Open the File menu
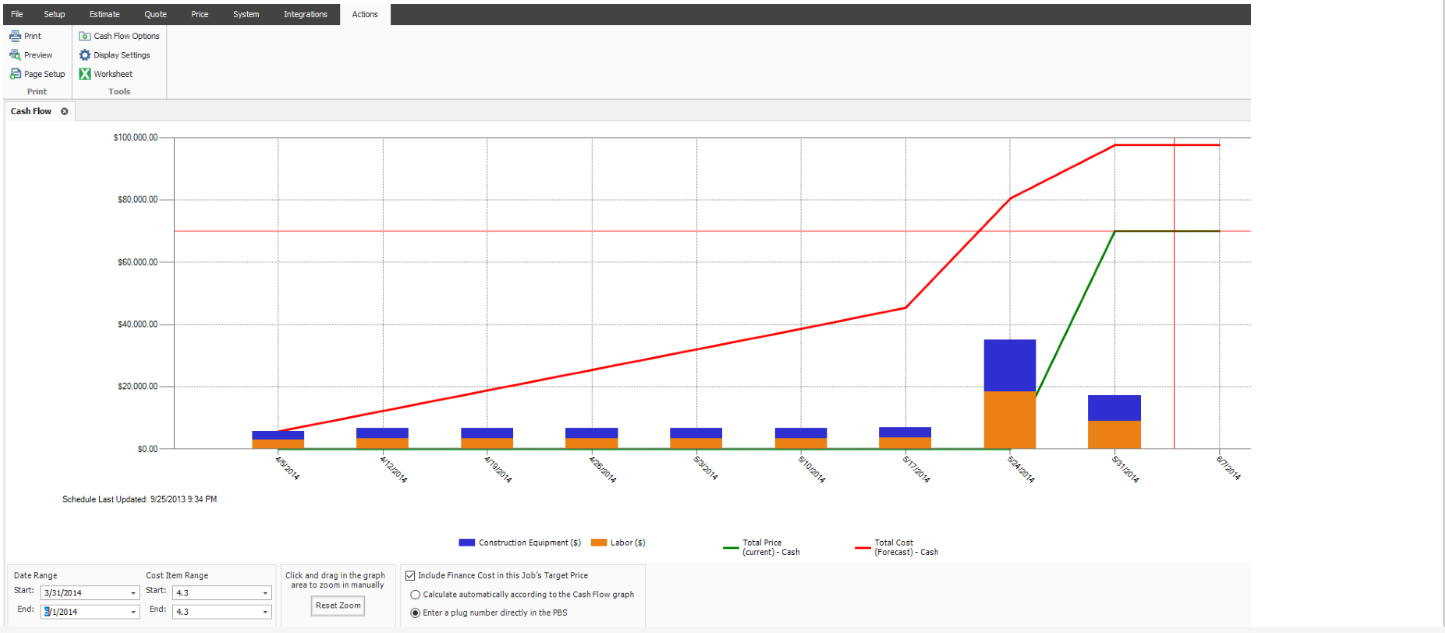1445x633 pixels. (x=17, y=14)
